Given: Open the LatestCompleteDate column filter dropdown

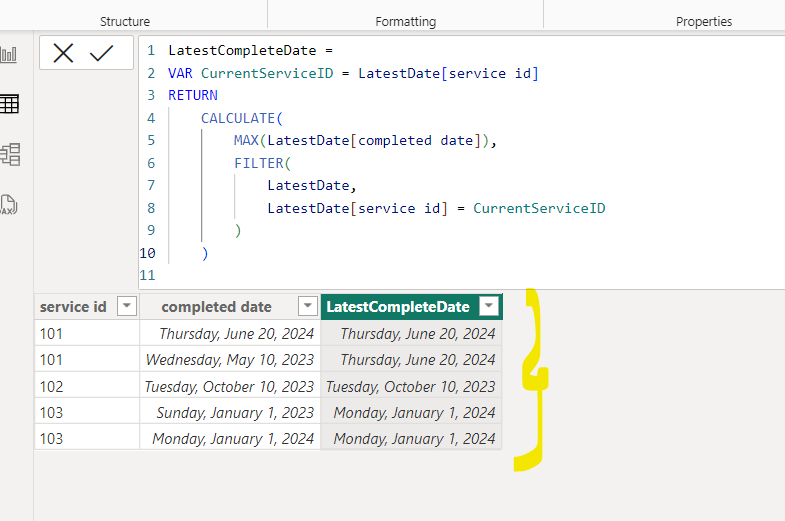Looking at the screenshot, I should [489, 306].
